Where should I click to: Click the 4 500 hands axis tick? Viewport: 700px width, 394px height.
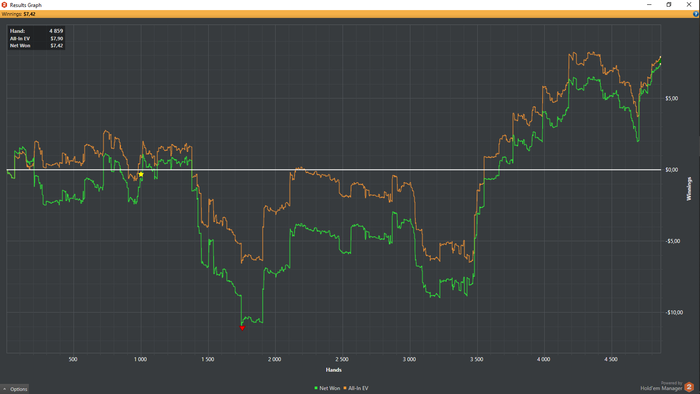tap(611, 359)
